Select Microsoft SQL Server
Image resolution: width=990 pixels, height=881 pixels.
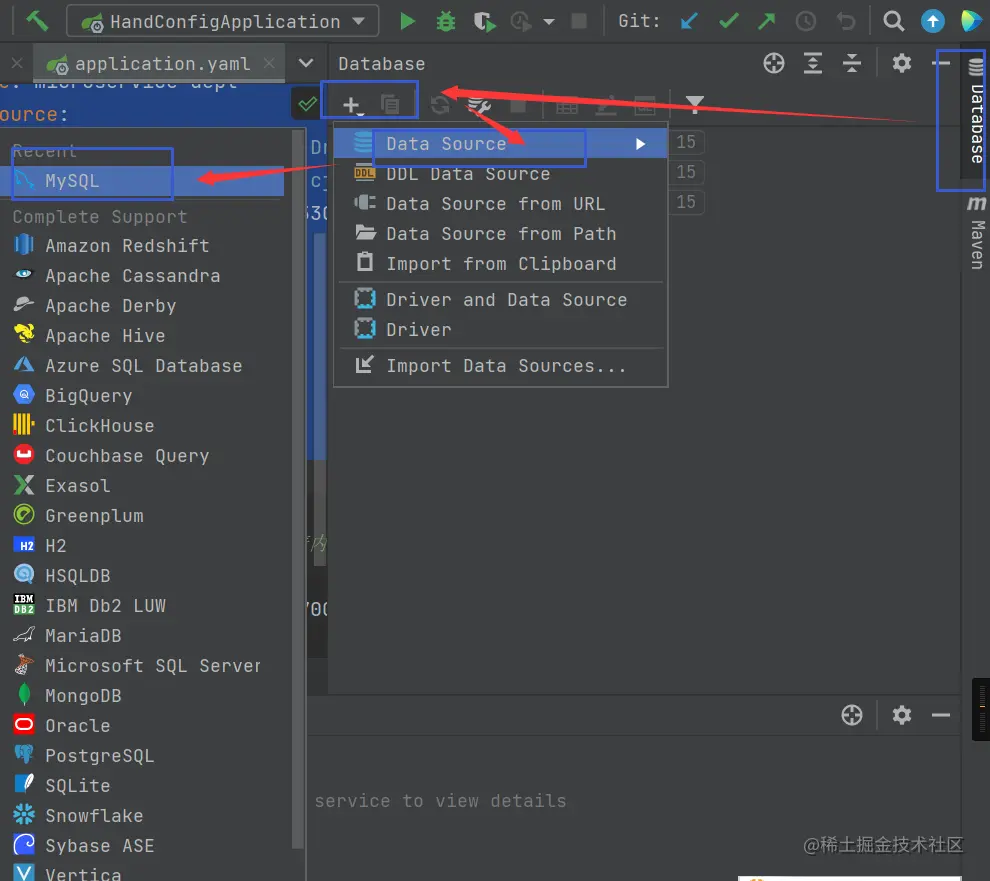coord(142,665)
